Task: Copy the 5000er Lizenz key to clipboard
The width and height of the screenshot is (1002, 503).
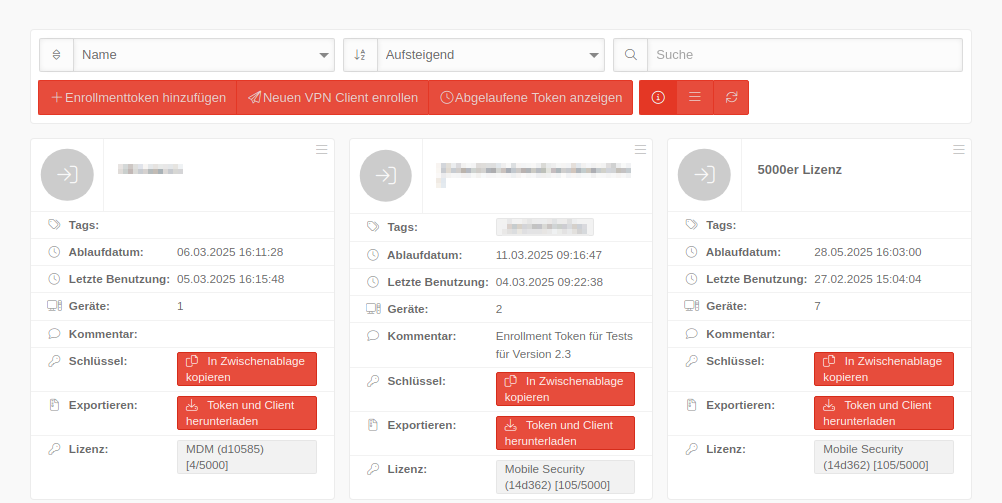Action: [x=883, y=369]
